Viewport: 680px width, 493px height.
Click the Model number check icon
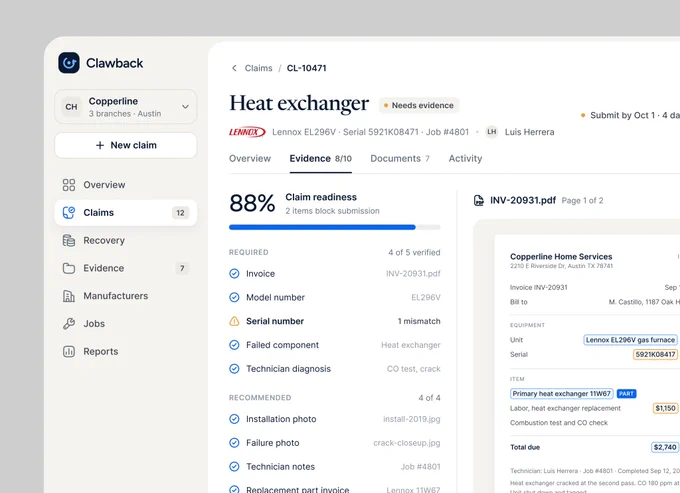coord(234,297)
